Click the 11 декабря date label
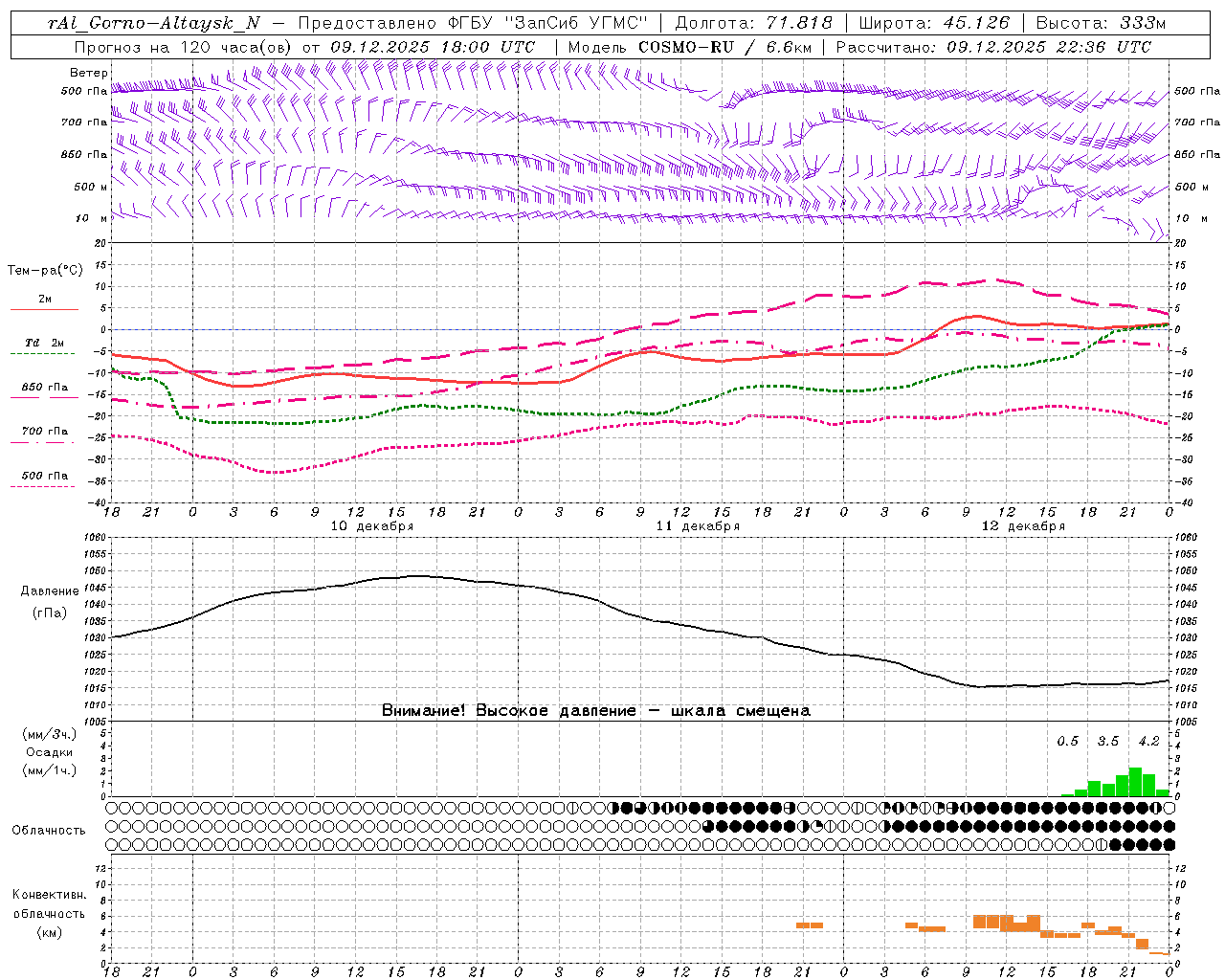The image size is (1225, 980). point(698,526)
